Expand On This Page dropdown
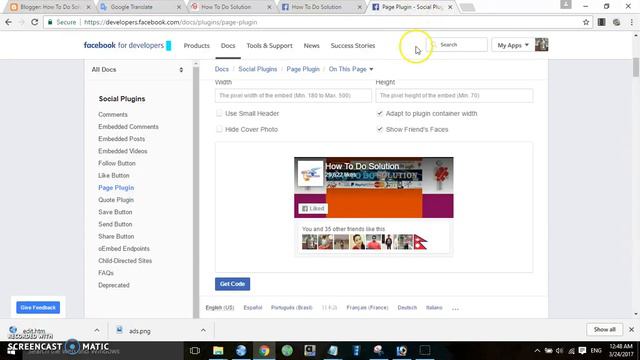The image size is (640, 360). click(351, 69)
